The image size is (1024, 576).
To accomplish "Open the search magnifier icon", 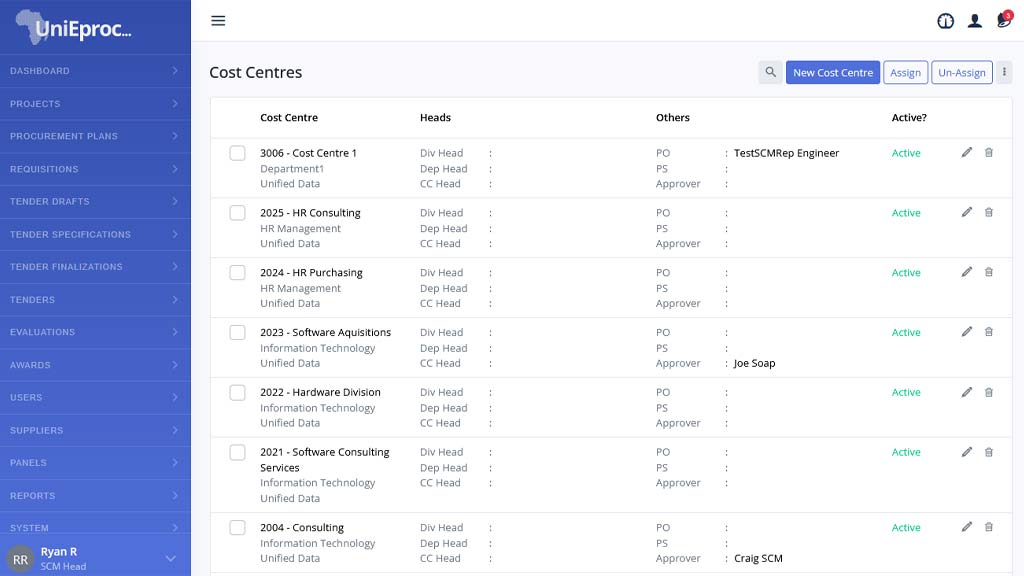I will pyautogui.click(x=770, y=72).
